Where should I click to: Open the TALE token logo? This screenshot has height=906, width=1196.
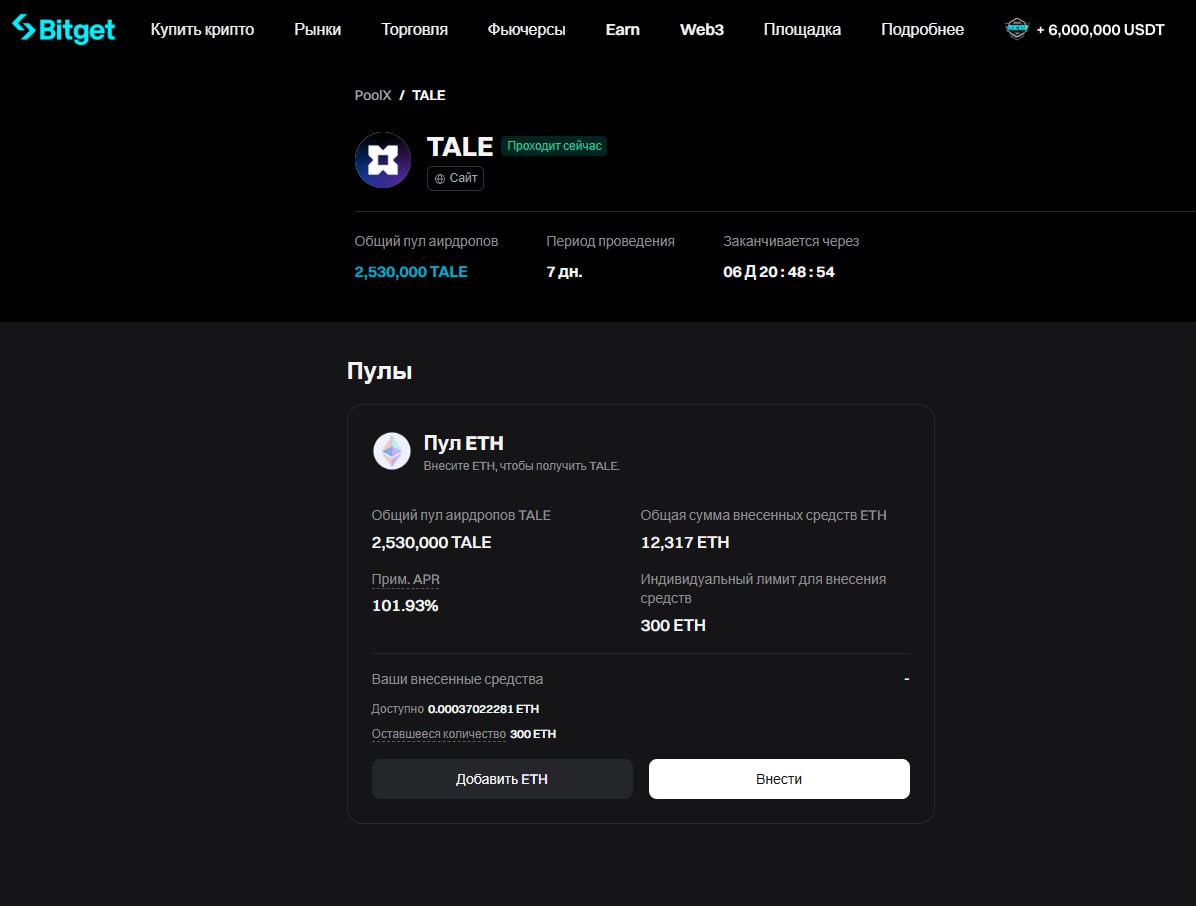tap(383, 160)
